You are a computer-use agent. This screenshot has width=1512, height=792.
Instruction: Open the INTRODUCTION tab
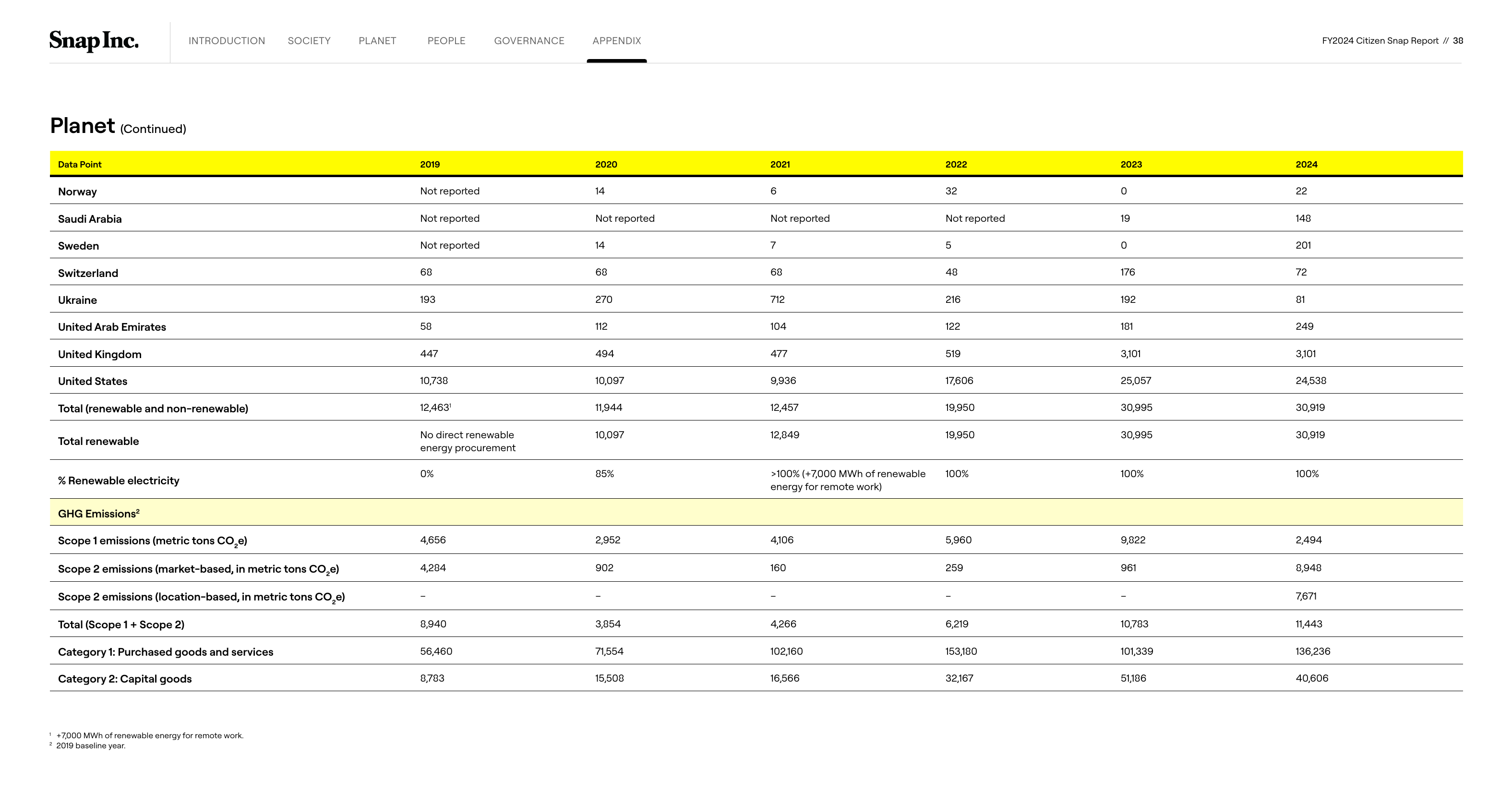[x=227, y=40]
